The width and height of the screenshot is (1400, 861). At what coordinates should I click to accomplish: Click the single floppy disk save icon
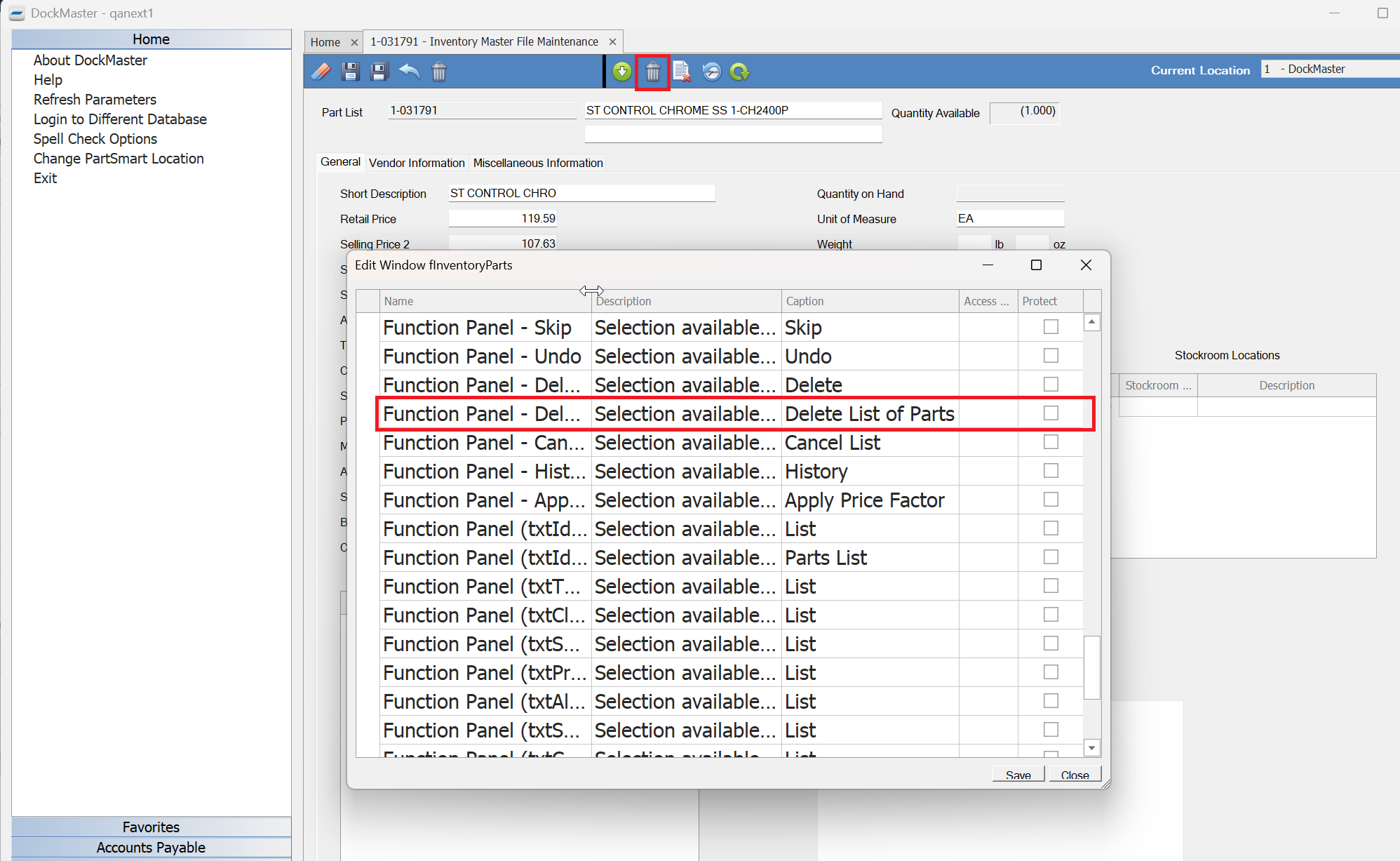point(351,72)
